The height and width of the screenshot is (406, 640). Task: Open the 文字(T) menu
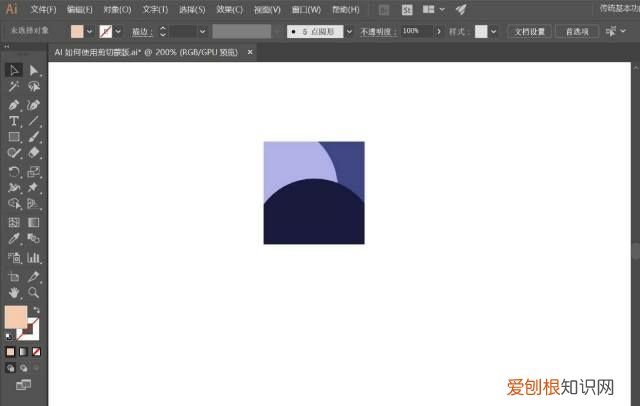[155, 9]
